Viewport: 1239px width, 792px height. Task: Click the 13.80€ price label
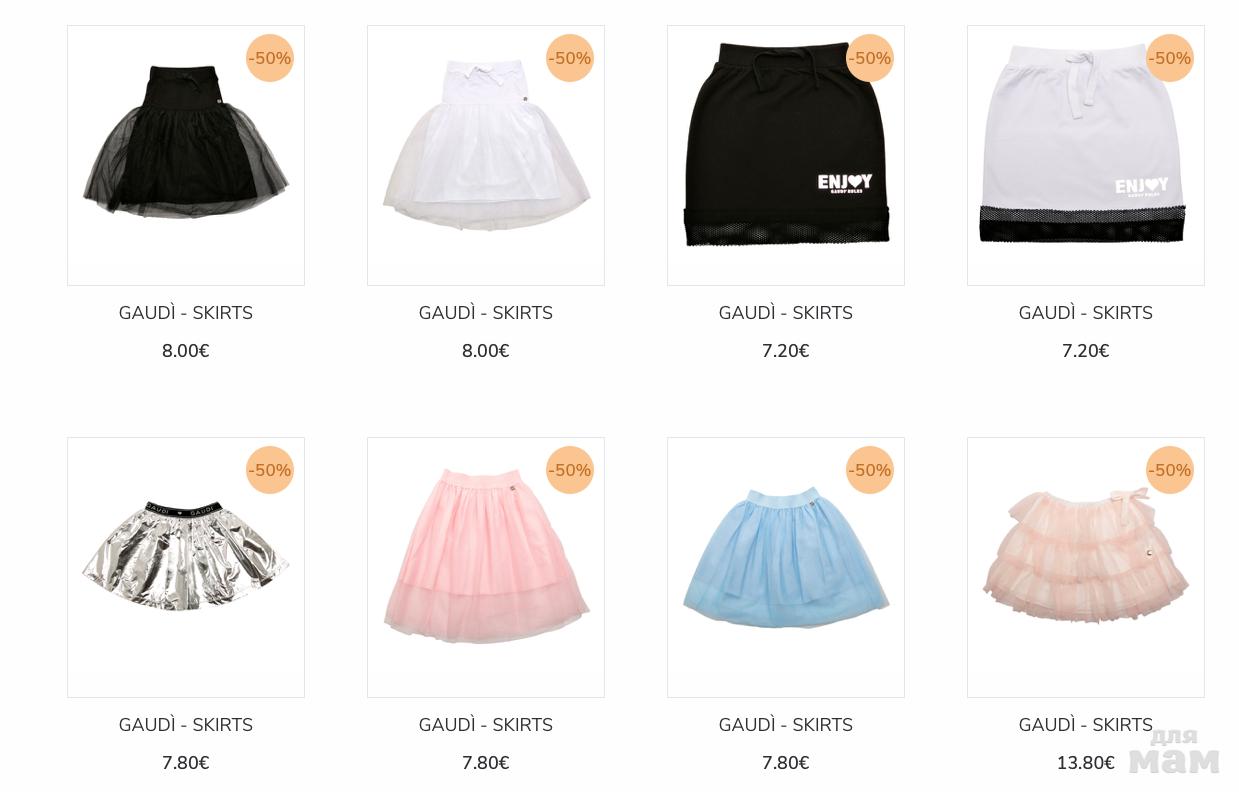coord(1086,763)
